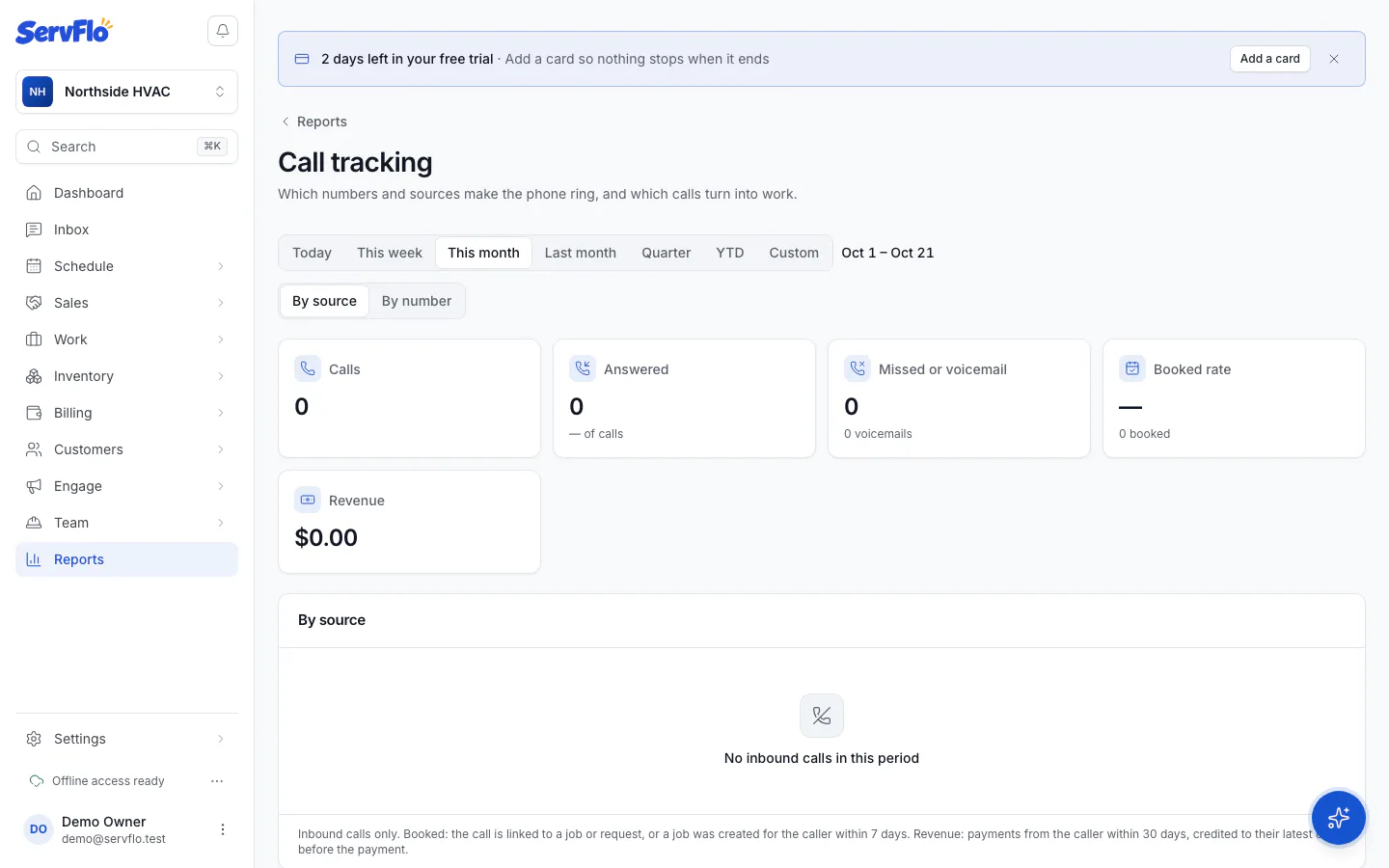This screenshot has height=868, width=1389.
Task: Expand the Work submenu chevron
Action: click(x=221, y=339)
